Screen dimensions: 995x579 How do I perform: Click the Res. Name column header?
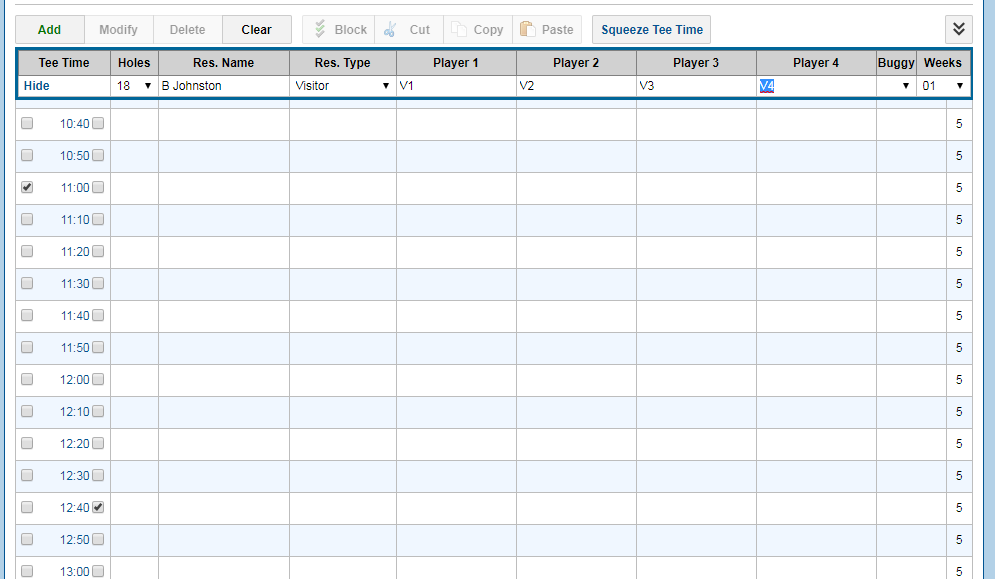point(224,63)
